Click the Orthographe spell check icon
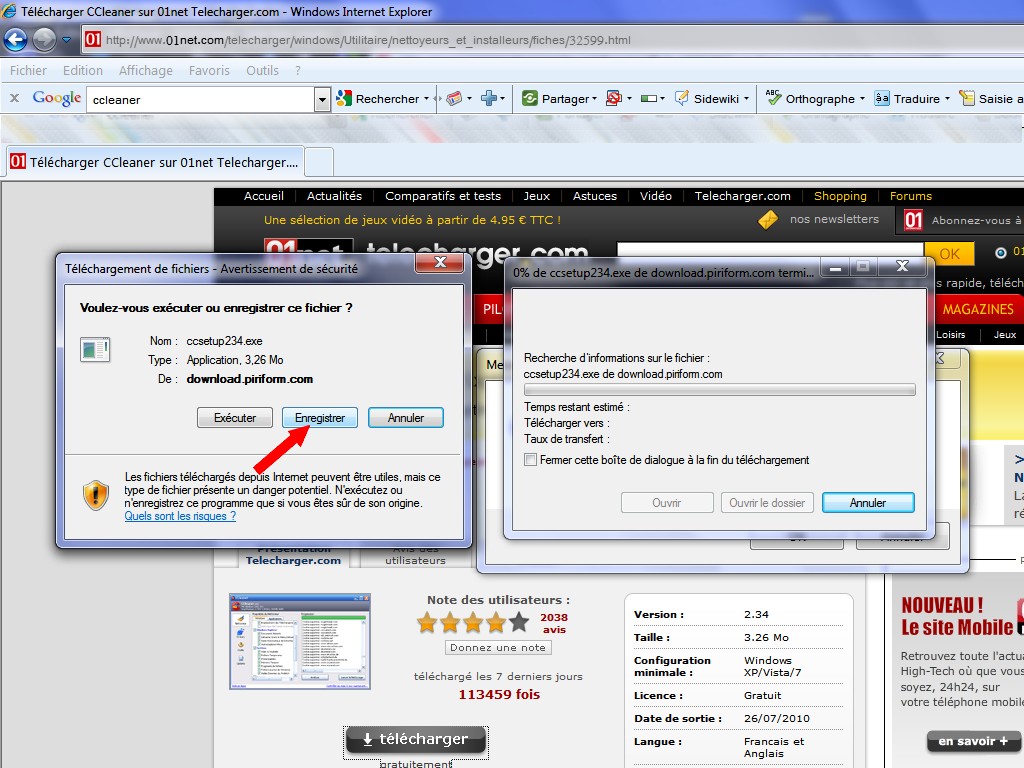The height and width of the screenshot is (768, 1024). pos(773,98)
